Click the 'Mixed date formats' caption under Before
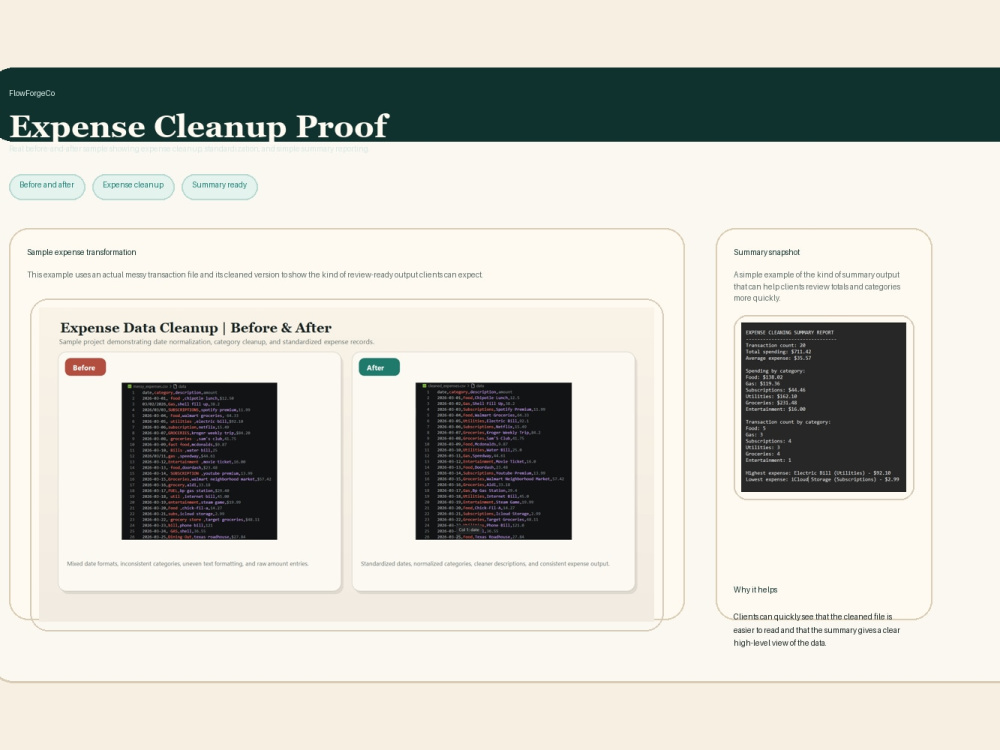The width and height of the screenshot is (1000, 750). [x=188, y=564]
